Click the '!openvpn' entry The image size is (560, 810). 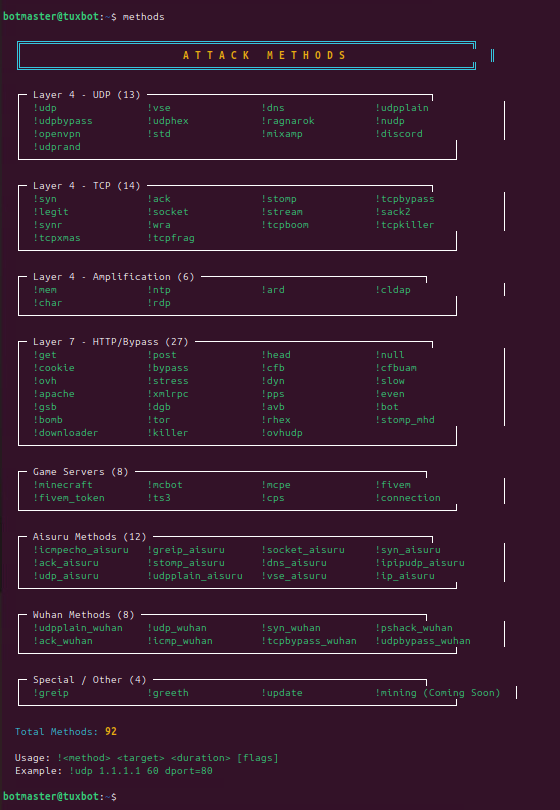(57, 134)
